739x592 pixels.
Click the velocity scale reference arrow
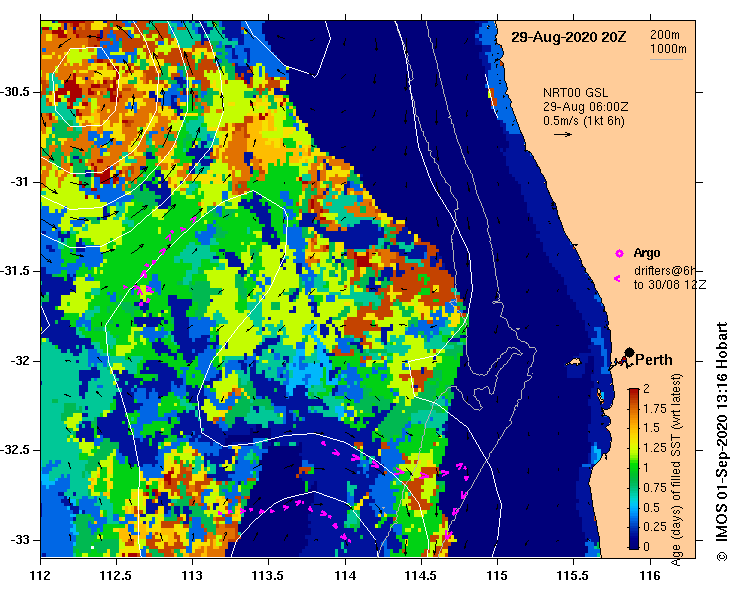click(x=563, y=135)
